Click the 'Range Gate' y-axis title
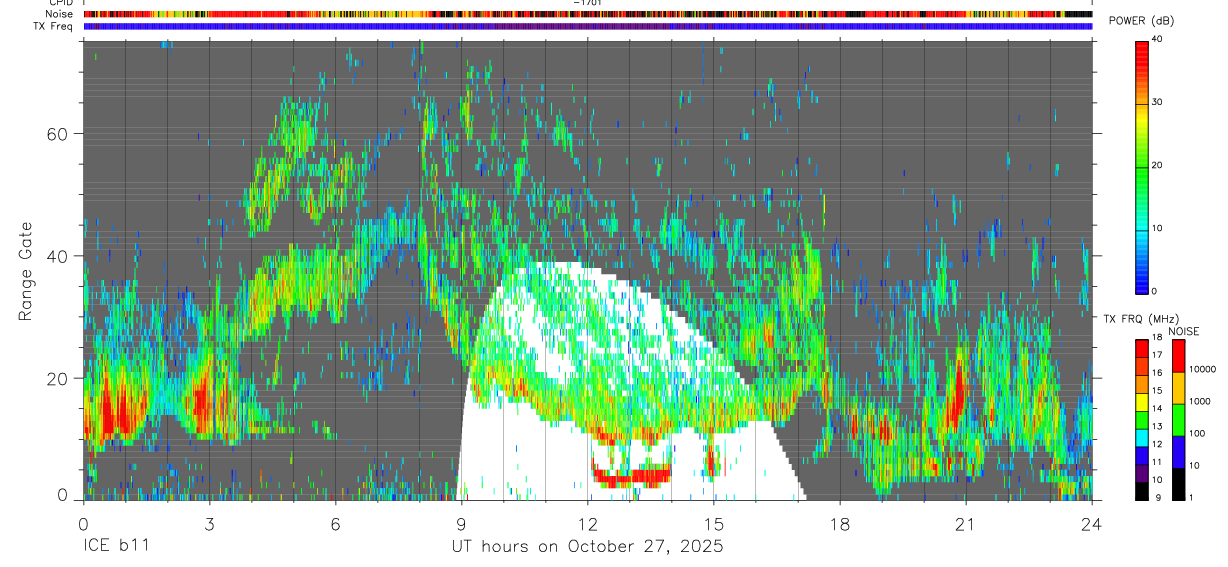The height and width of the screenshot is (567, 1228). coord(25,270)
